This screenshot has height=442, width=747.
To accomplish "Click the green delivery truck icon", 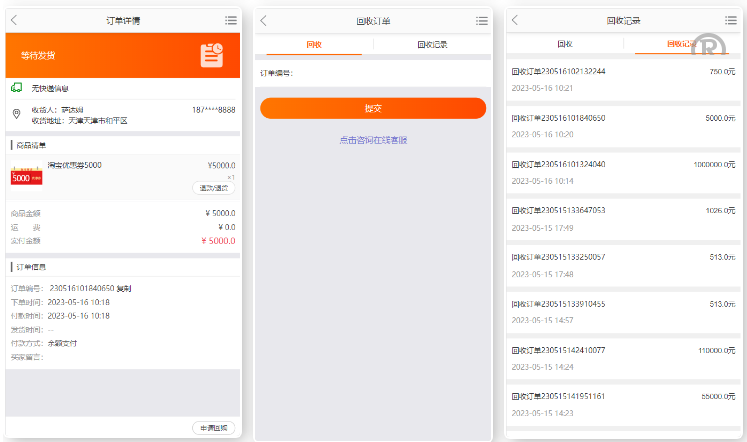I will 16,88.
